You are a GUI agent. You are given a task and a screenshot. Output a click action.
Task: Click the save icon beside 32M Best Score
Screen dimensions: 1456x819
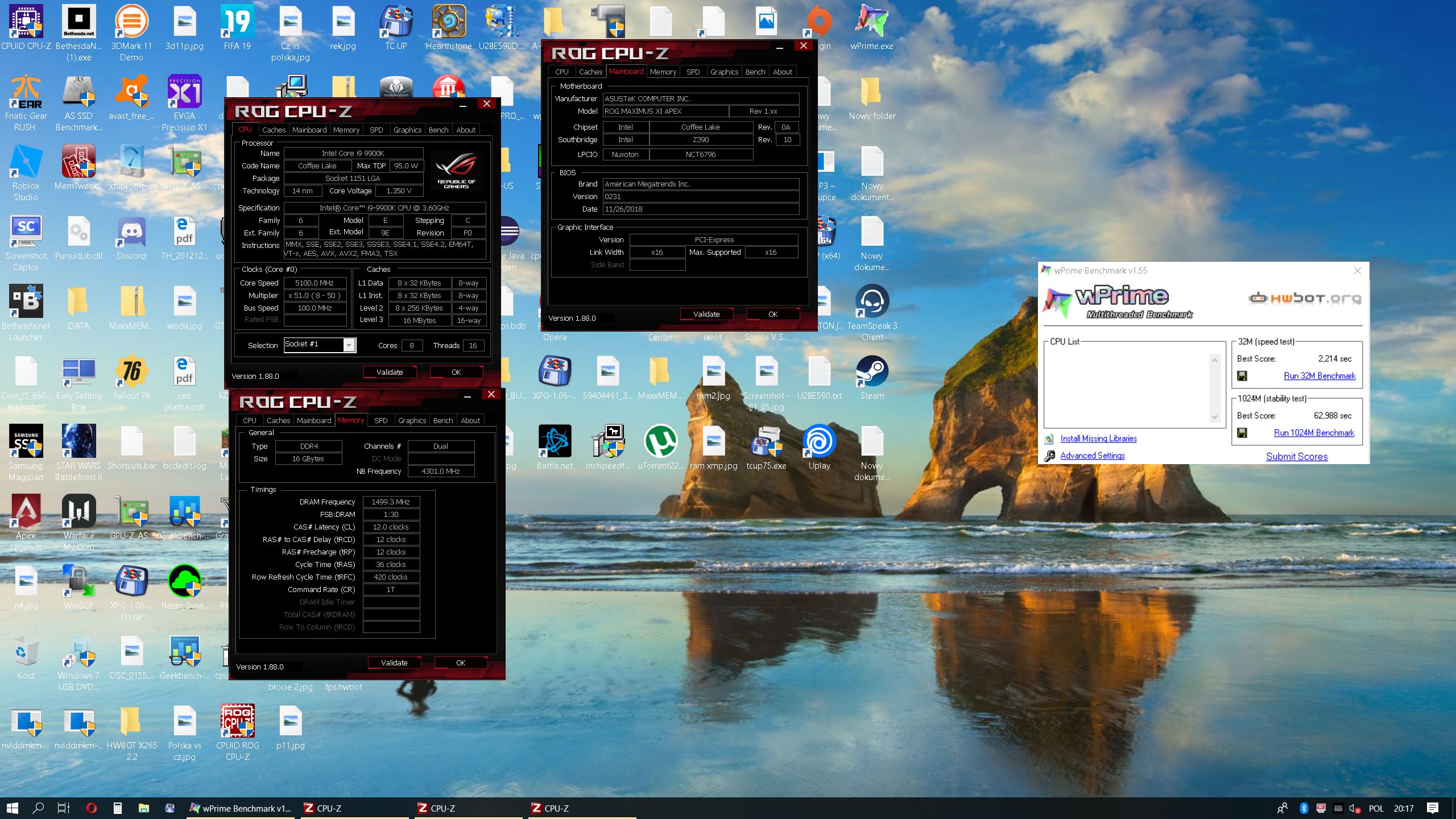(1242, 375)
